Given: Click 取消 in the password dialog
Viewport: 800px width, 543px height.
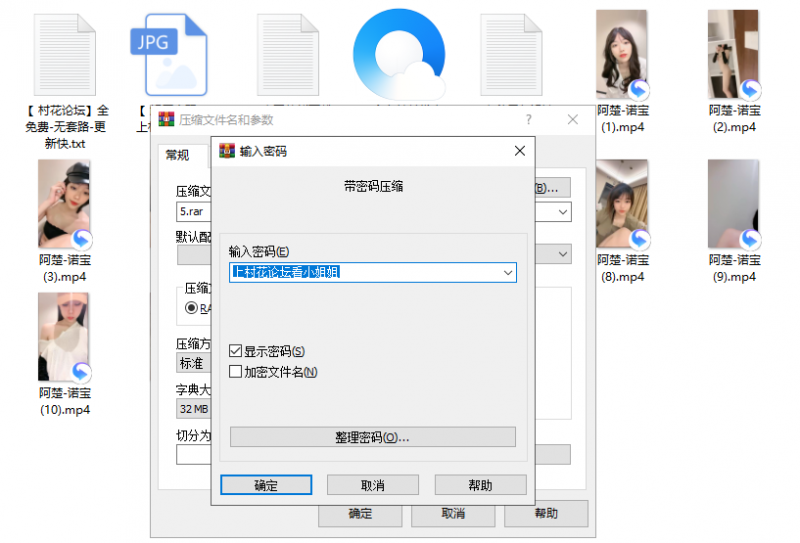Looking at the screenshot, I should click(x=372, y=485).
